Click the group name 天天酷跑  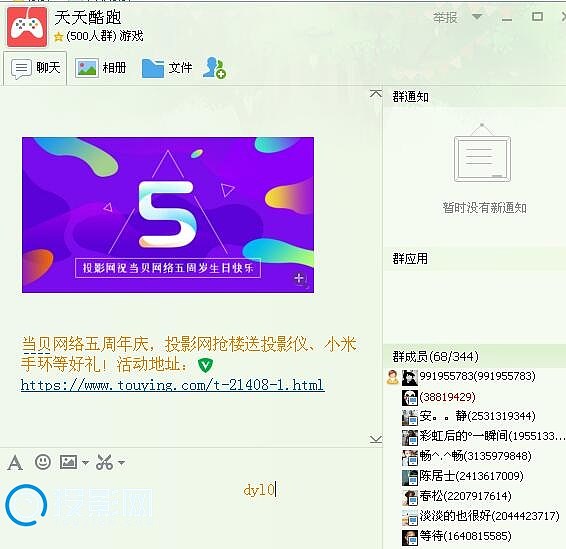[87, 18]
